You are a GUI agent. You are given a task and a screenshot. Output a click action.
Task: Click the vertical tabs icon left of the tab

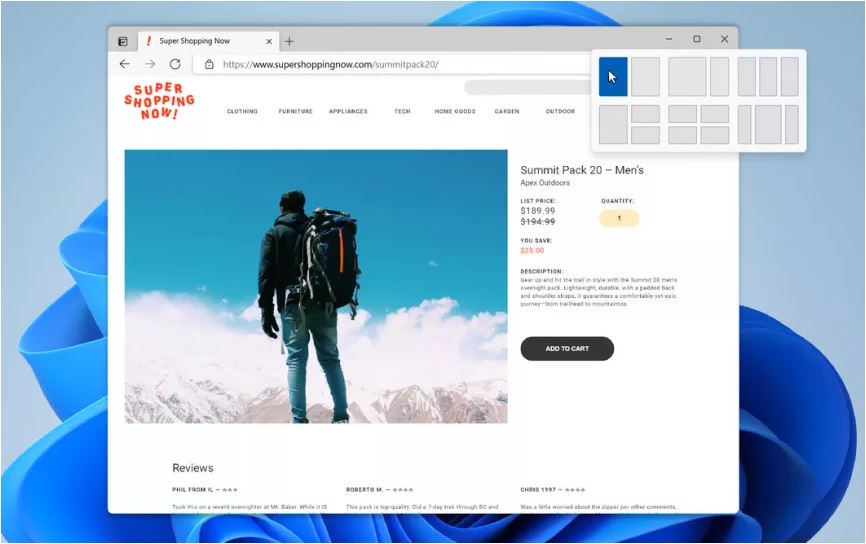tap(123, 41)
